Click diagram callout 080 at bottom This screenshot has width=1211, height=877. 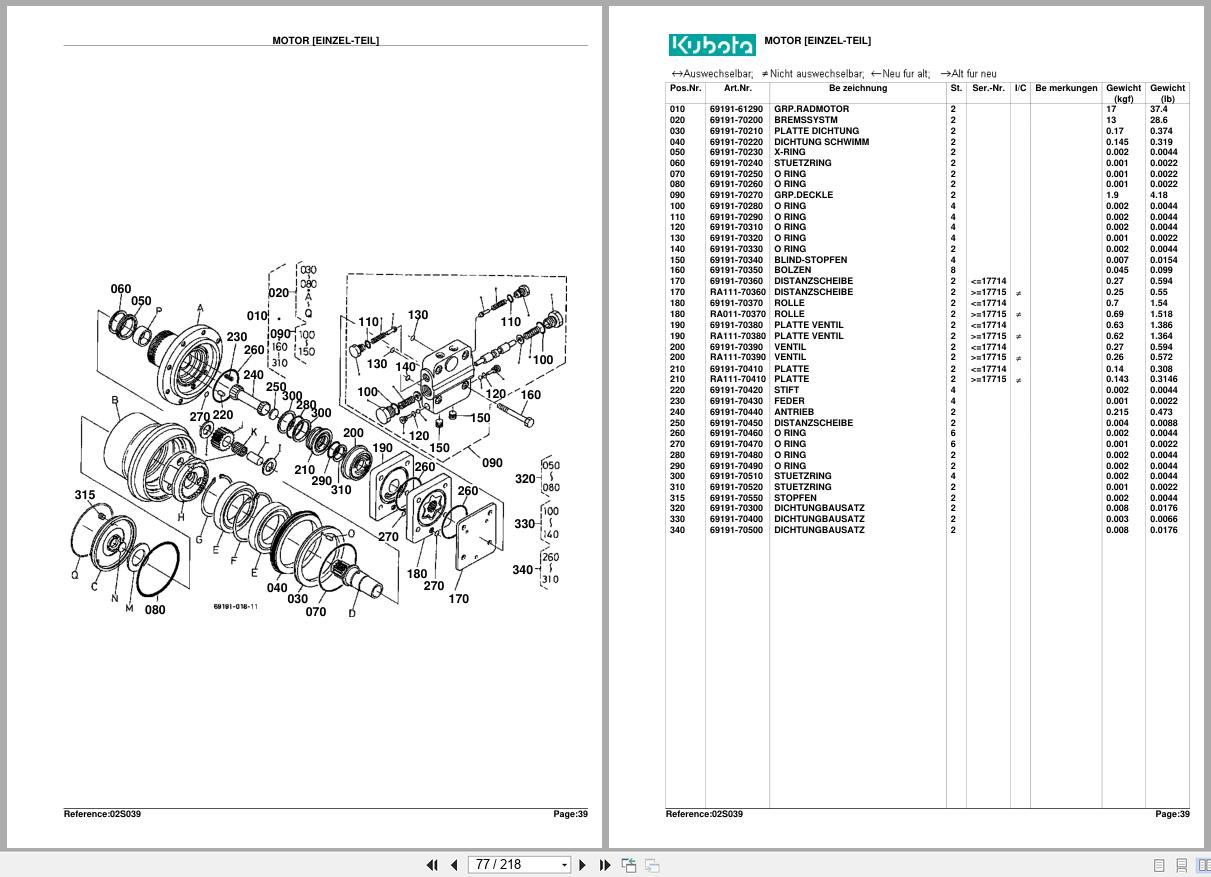pos(155,610)
